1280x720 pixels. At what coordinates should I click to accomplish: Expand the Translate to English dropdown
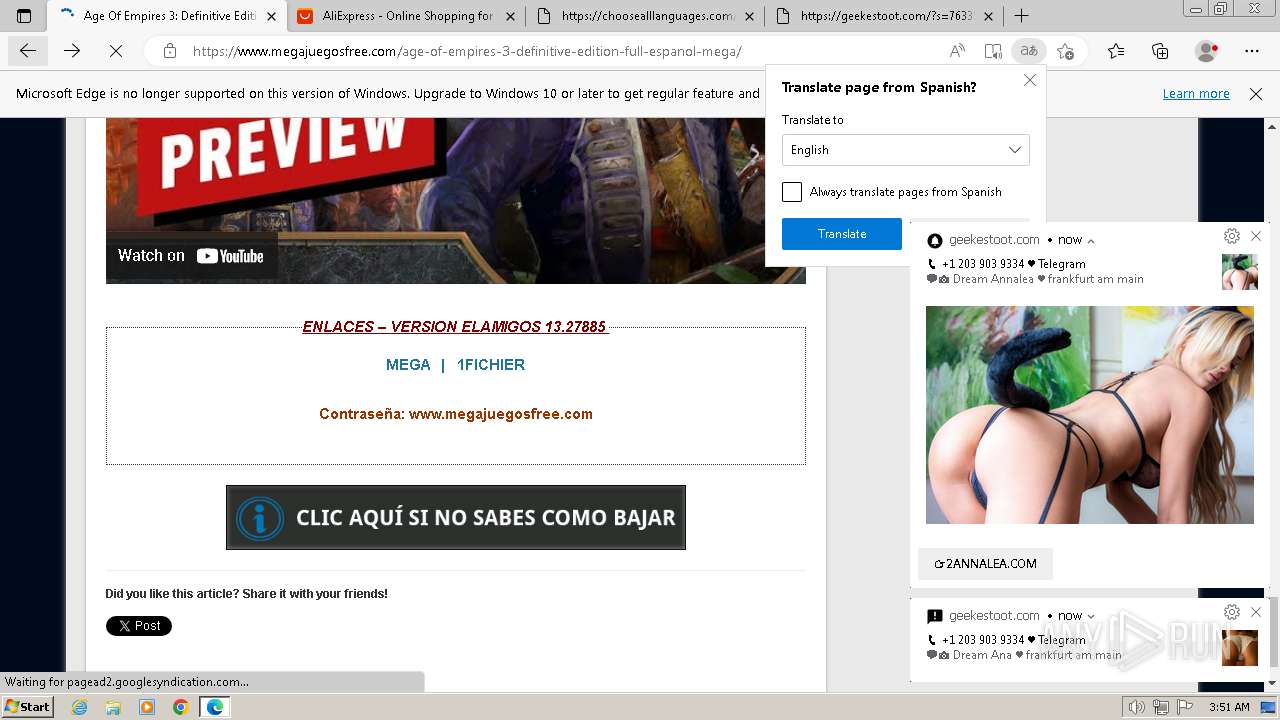pyautogui.click(x=906, y=150)
